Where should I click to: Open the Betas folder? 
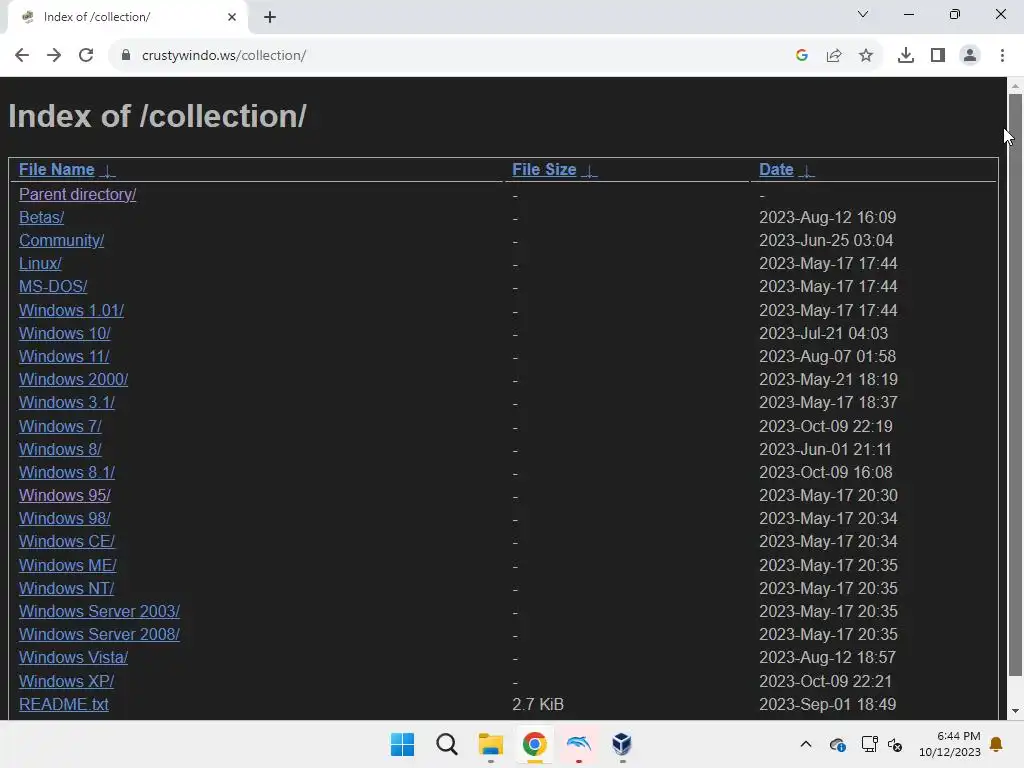pos(42,217)
